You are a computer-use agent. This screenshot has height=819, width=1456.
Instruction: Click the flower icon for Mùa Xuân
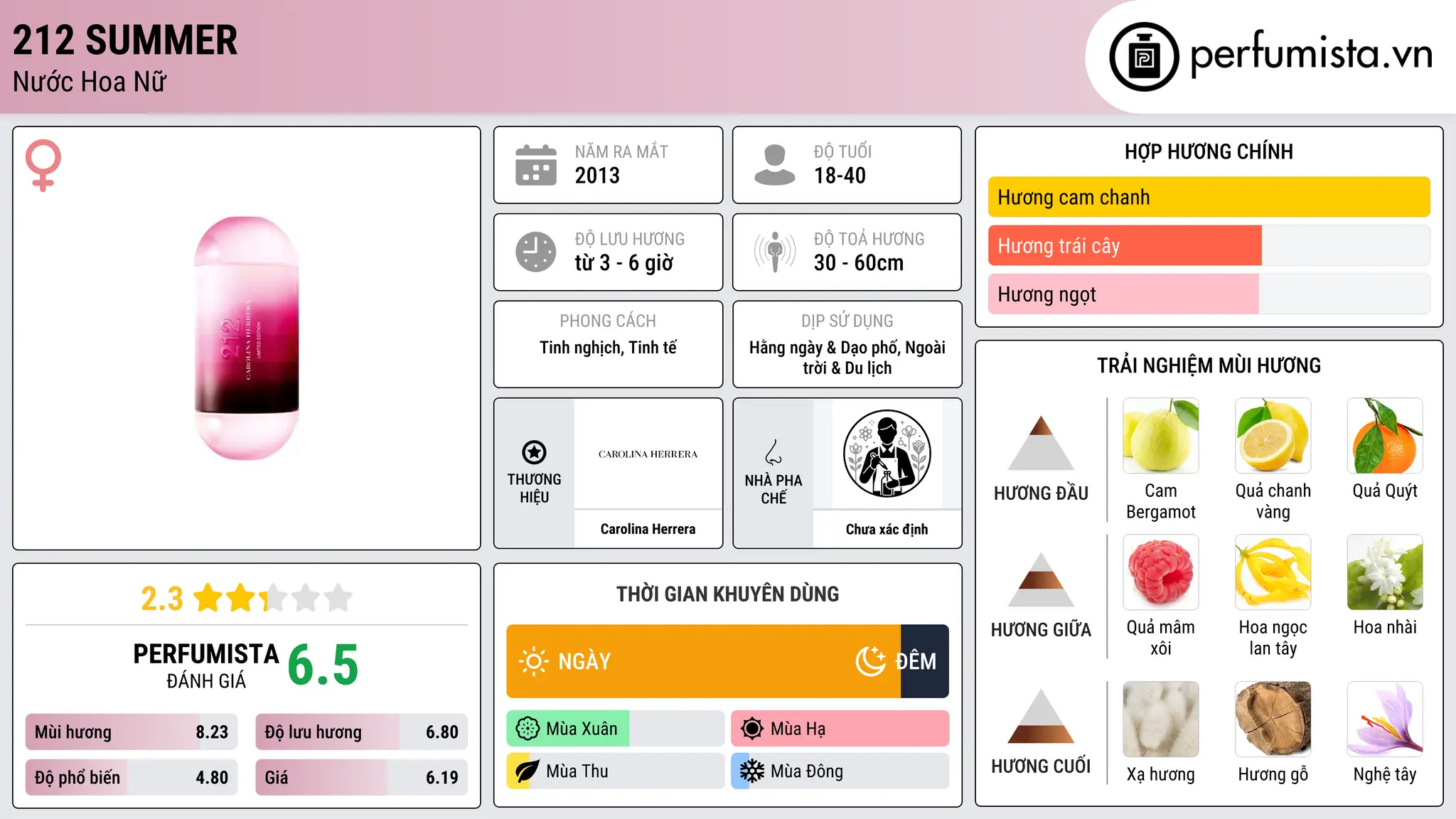528,729
